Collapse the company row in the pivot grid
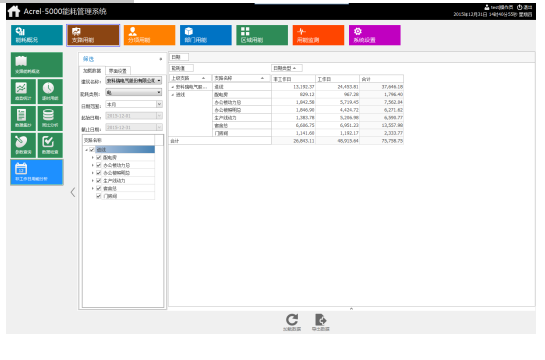Viewport: 545px width, 360px height. pos(173,87)
